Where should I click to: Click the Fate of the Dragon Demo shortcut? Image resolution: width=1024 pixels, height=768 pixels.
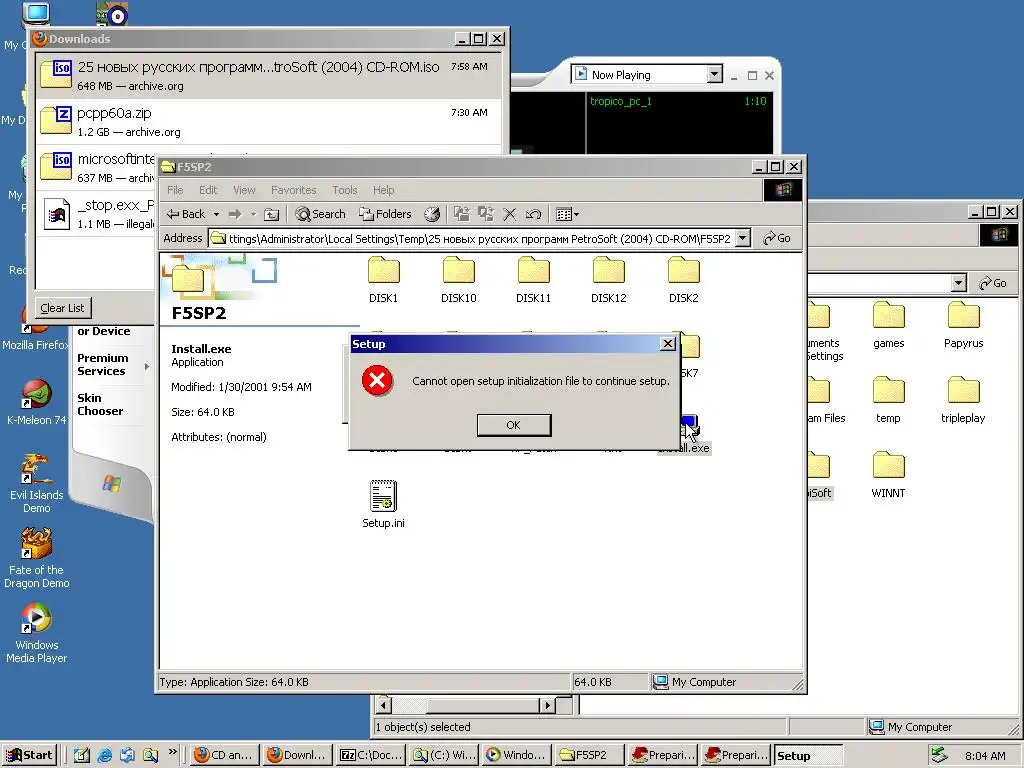[x=37, y=558]
